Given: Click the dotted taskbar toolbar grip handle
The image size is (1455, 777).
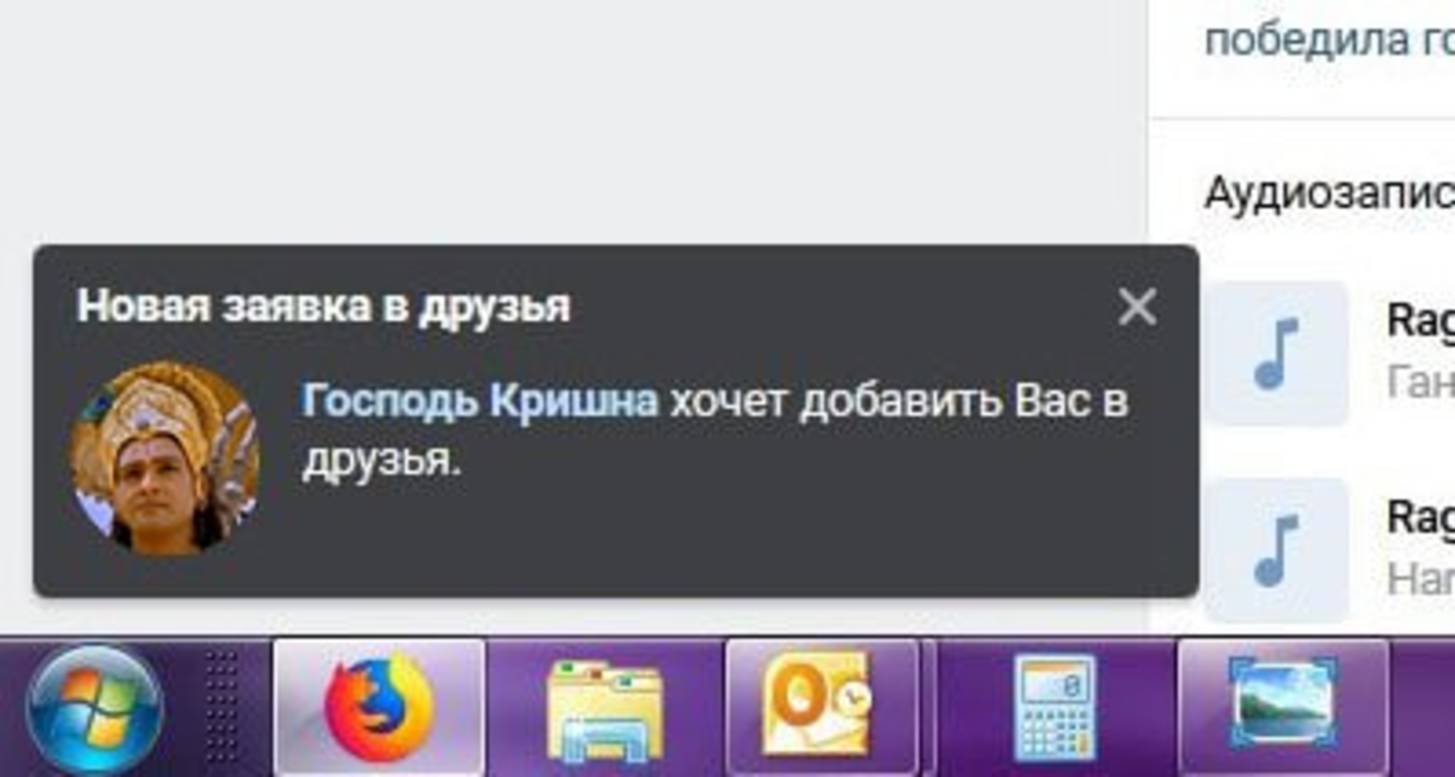Looking at the screenshot, I should coord(220,708).
